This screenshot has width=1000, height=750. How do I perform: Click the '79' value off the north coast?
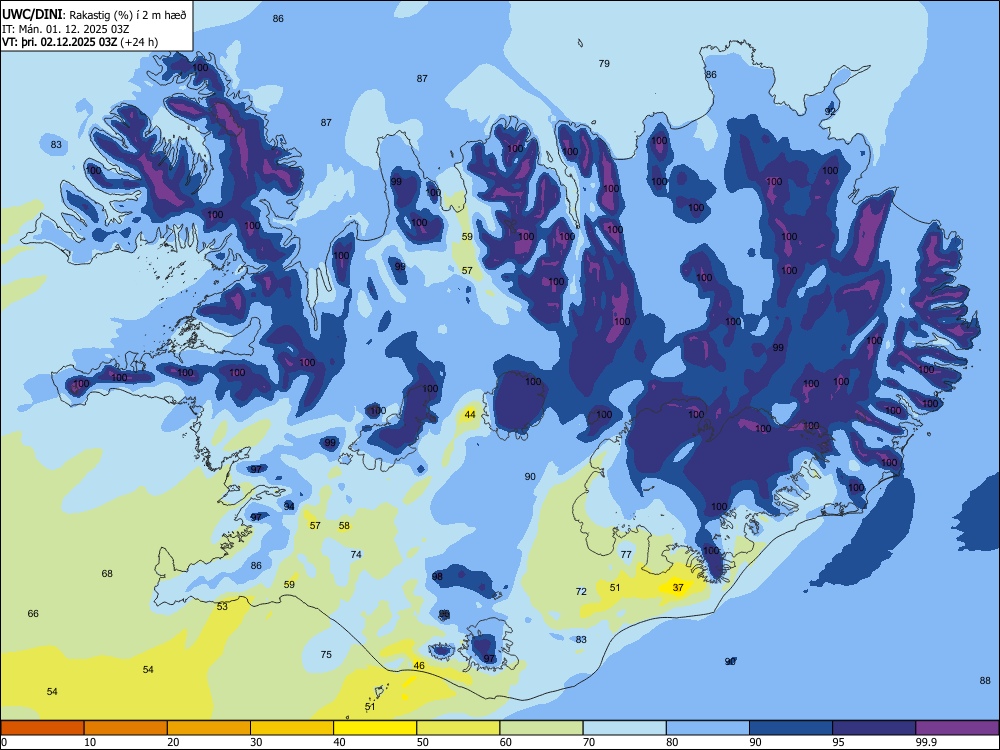604,63
